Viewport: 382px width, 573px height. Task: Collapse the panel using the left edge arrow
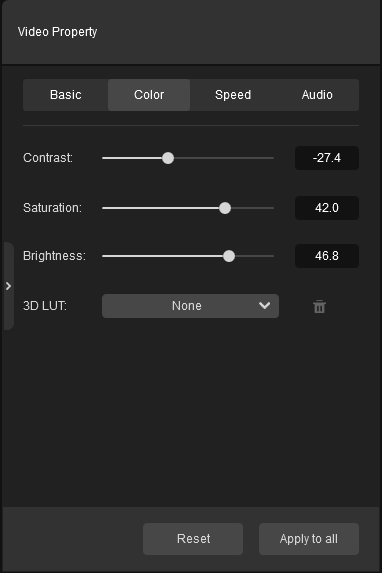[x=8, y=286]
